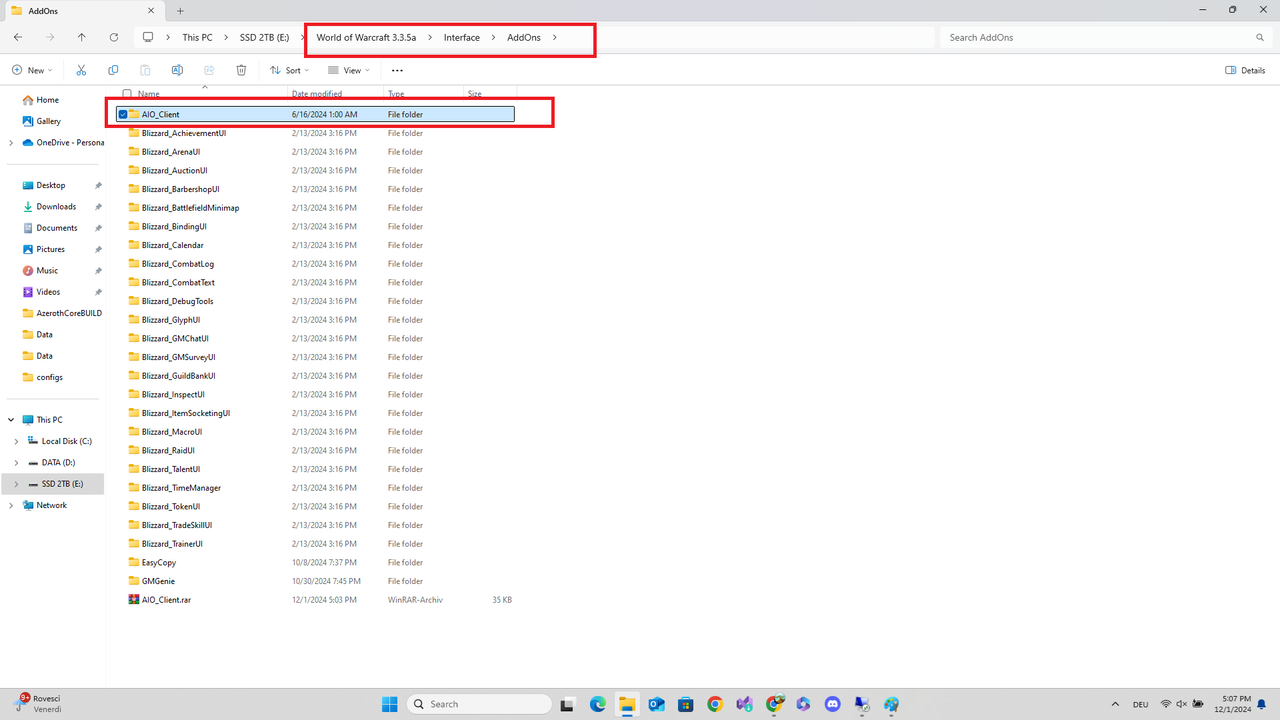Viewport: 1280px width, 720px height.
Task: Select the AddOns window tab
Action: point(82,10)
